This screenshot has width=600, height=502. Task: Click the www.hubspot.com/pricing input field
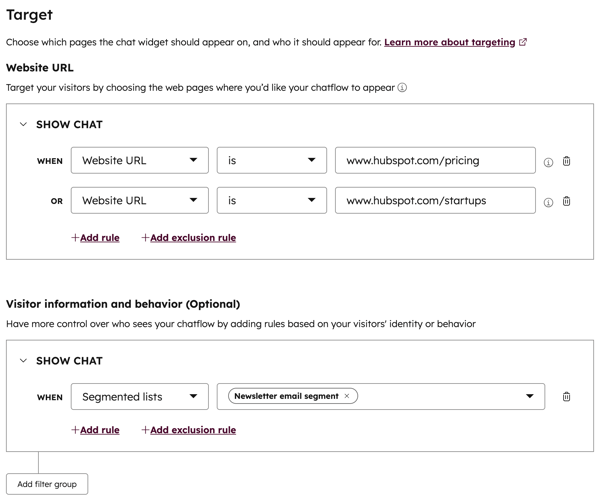pos(435,161)
